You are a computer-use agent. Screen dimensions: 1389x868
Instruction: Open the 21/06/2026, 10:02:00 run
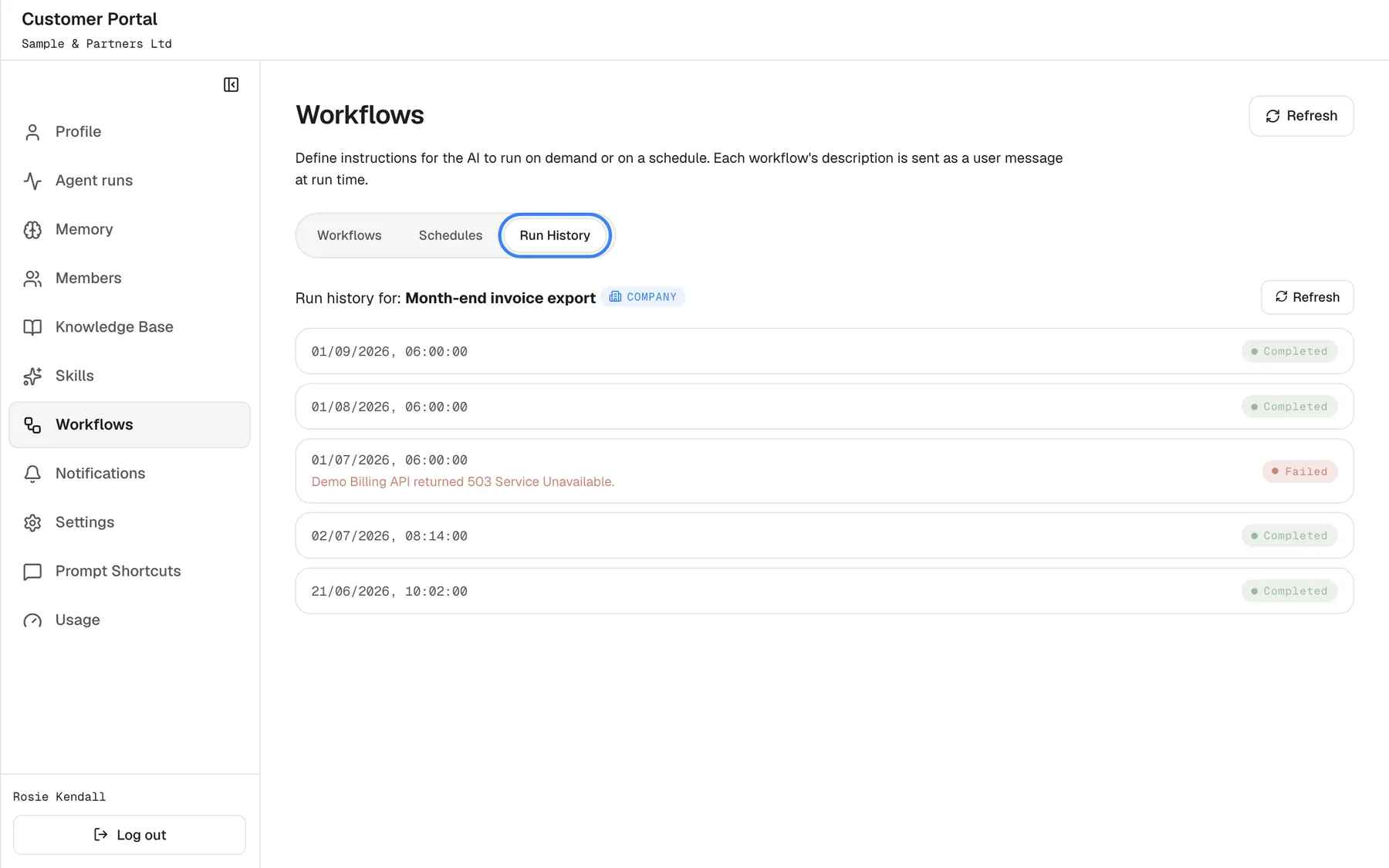pyautogui.click(x=824, y=591)
